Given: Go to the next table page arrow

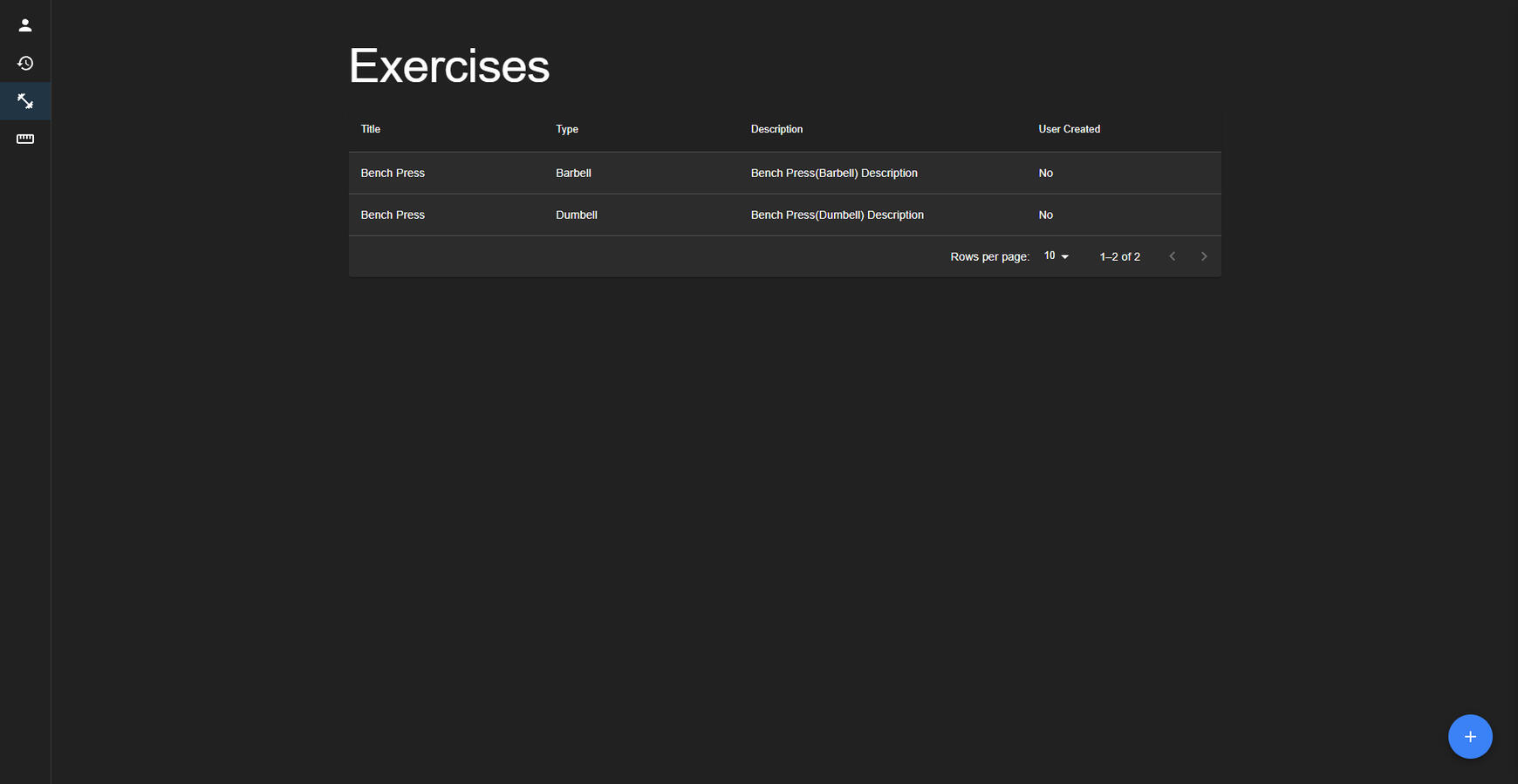Looking at the screenshot, I should pos(1204,256).
